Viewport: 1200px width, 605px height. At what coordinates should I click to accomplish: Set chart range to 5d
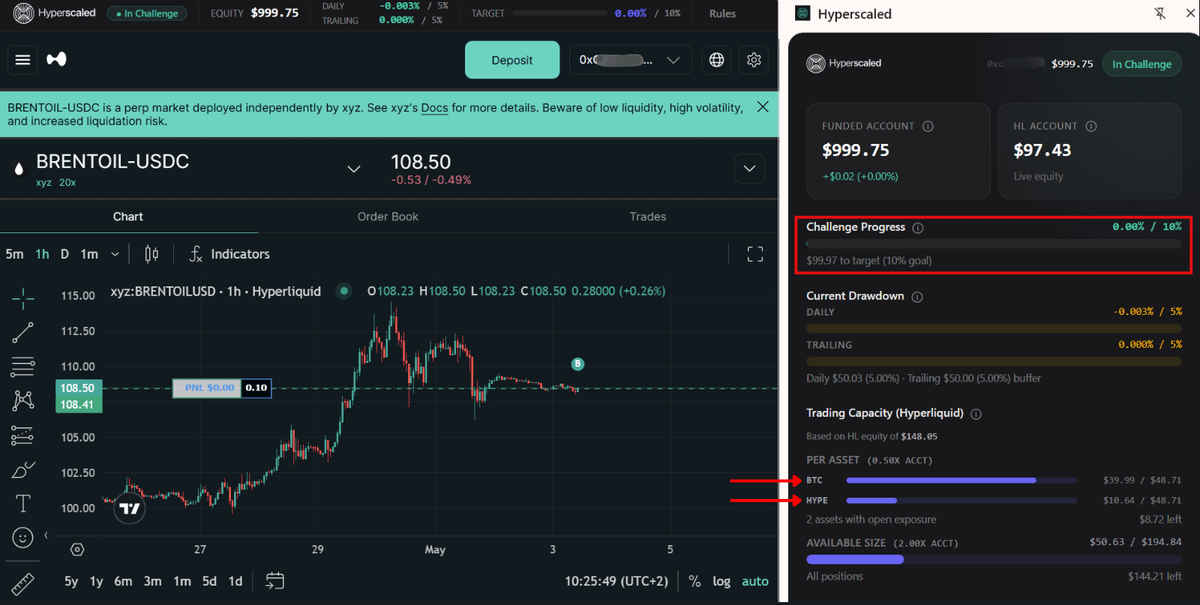click(209, 581)
